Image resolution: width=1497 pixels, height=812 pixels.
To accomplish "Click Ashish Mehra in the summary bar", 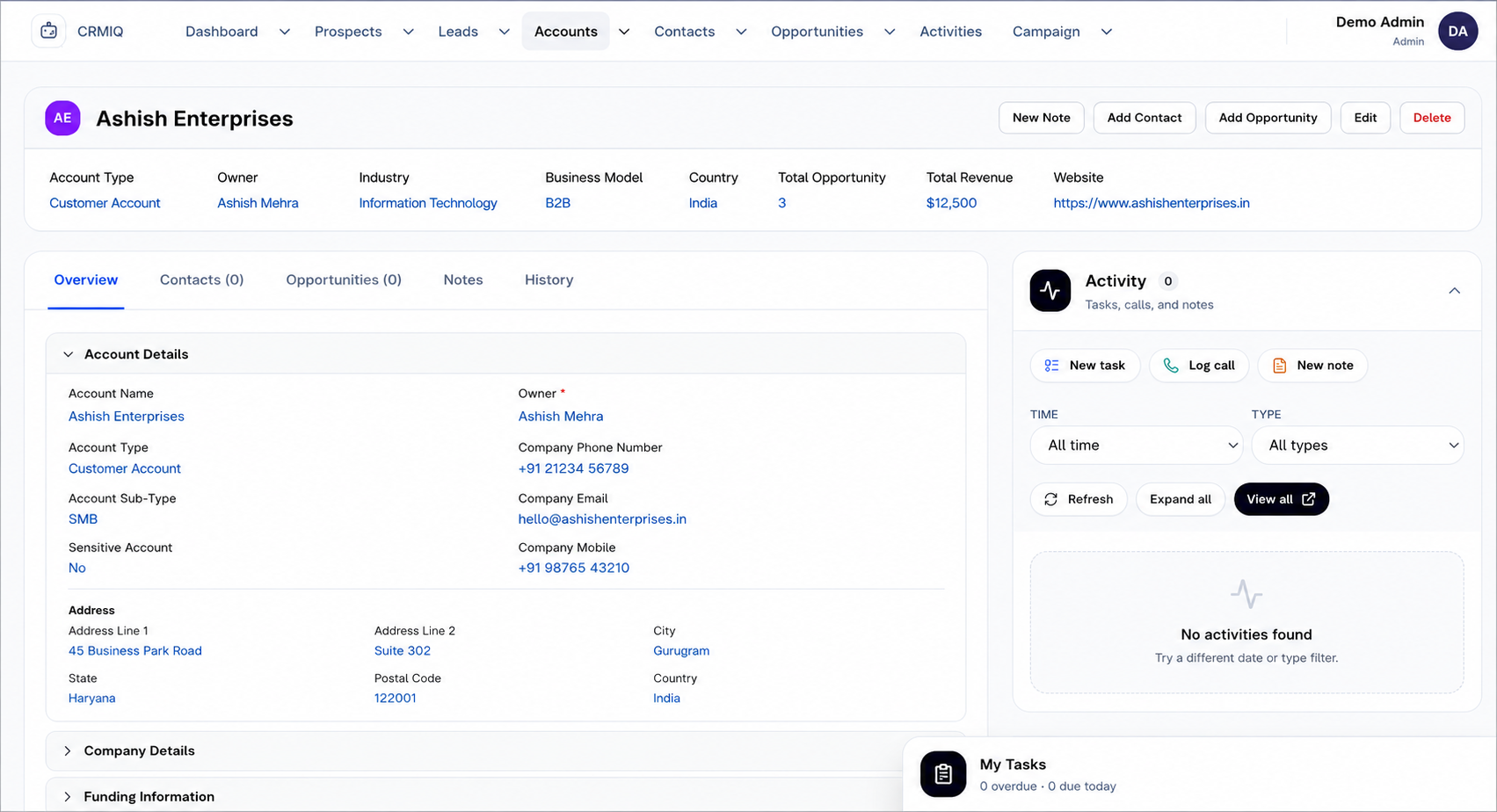I will 258,203.
